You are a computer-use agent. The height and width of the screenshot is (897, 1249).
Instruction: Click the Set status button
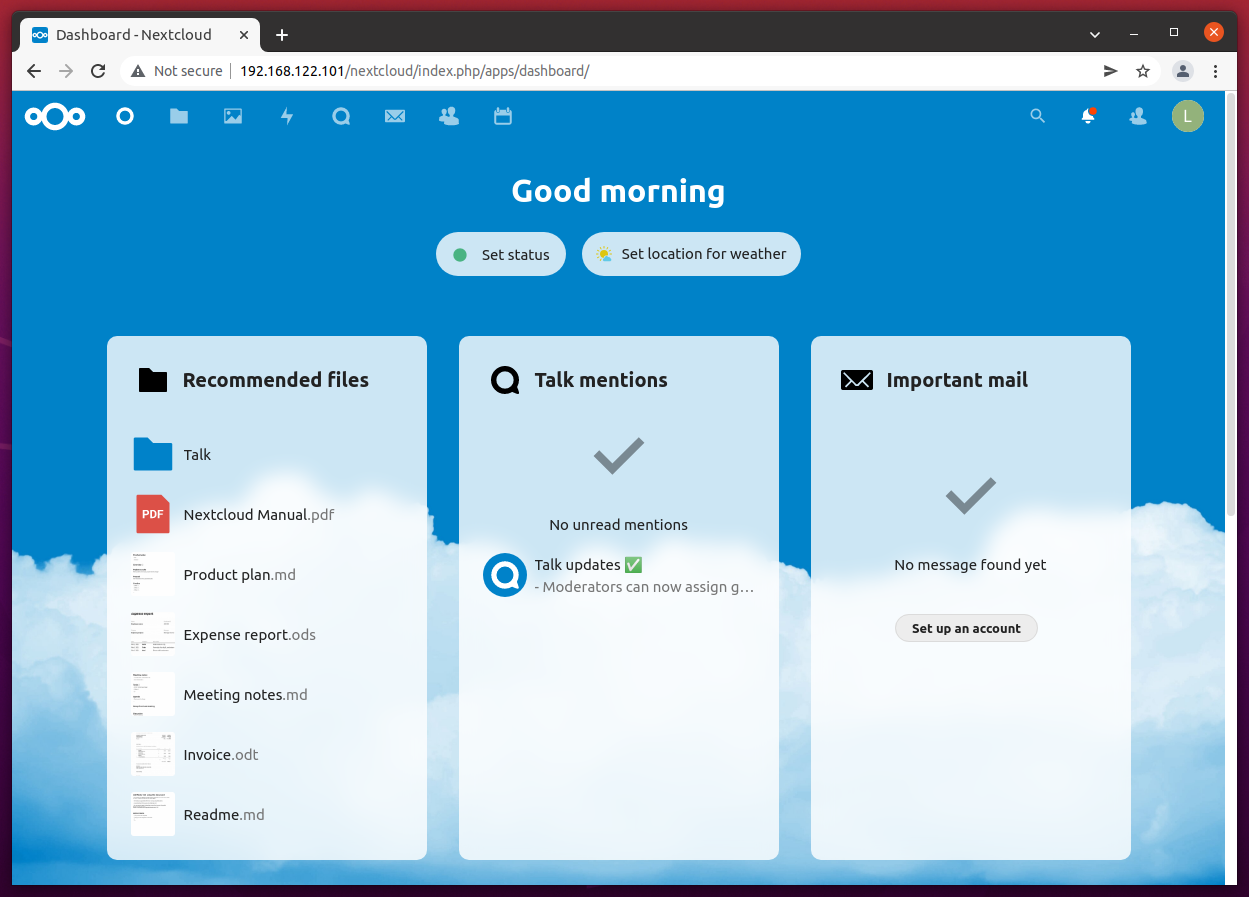pos(501,255)
